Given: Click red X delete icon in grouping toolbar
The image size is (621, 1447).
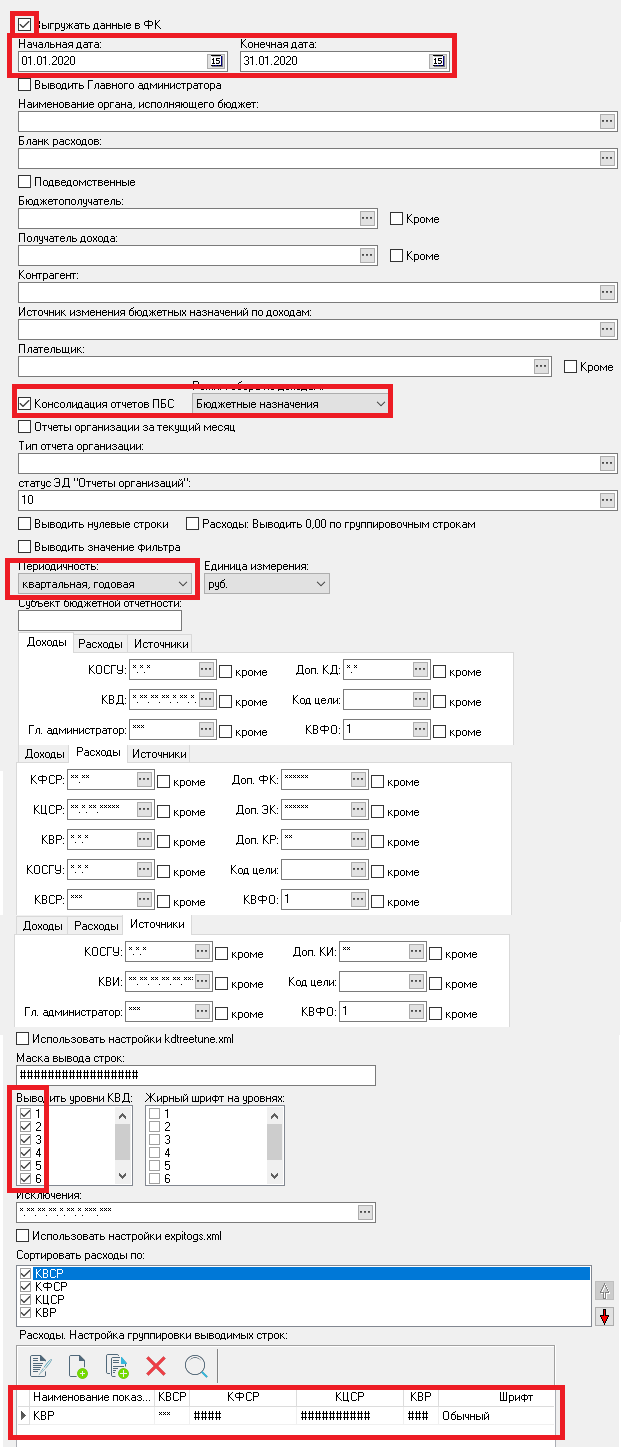Looking at the screenshot, I should 156,1366.
